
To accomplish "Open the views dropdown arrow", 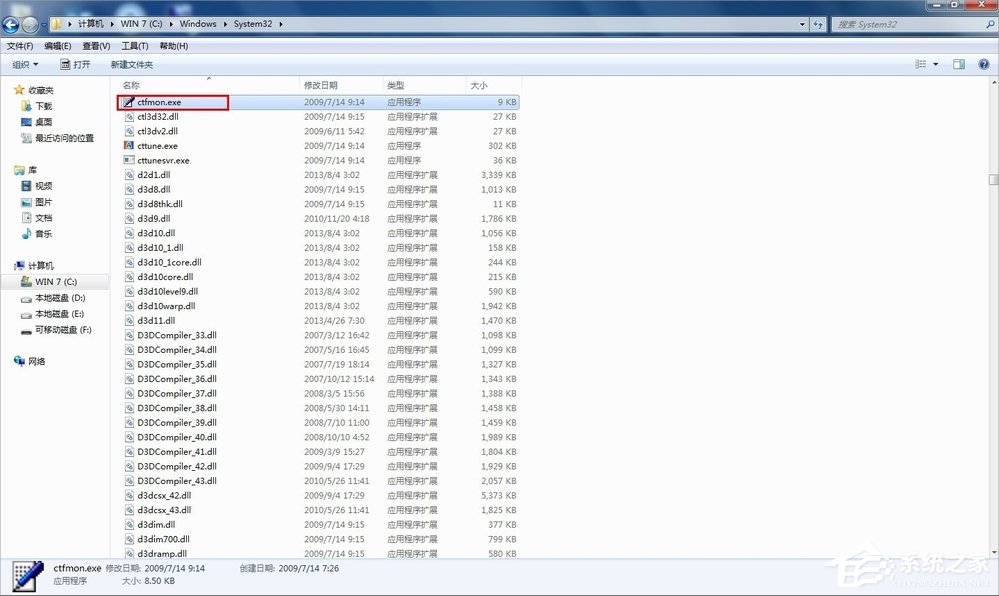I will point(935,64).
